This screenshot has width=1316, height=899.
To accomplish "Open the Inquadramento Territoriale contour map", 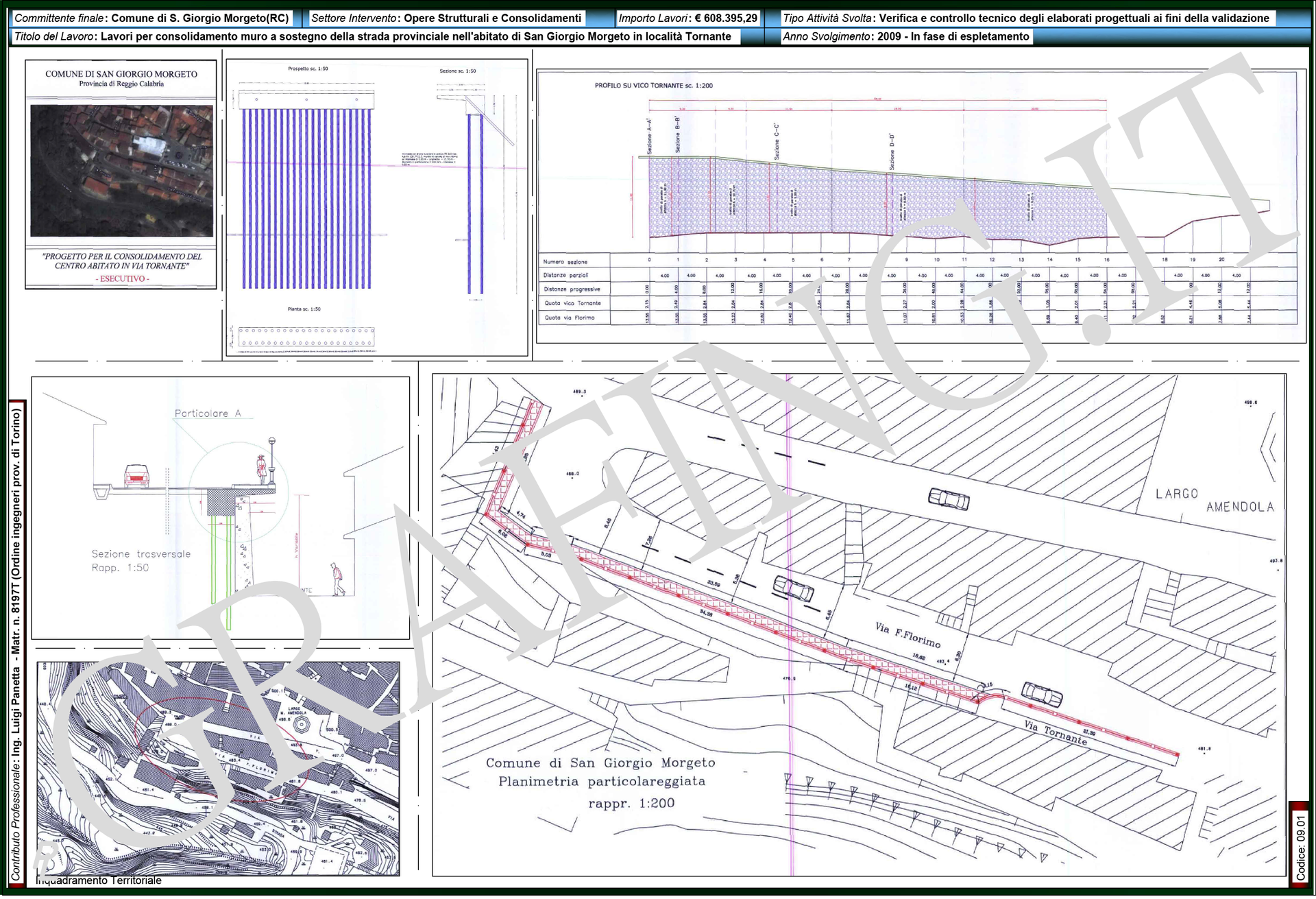I will click(x=218, y=768).
